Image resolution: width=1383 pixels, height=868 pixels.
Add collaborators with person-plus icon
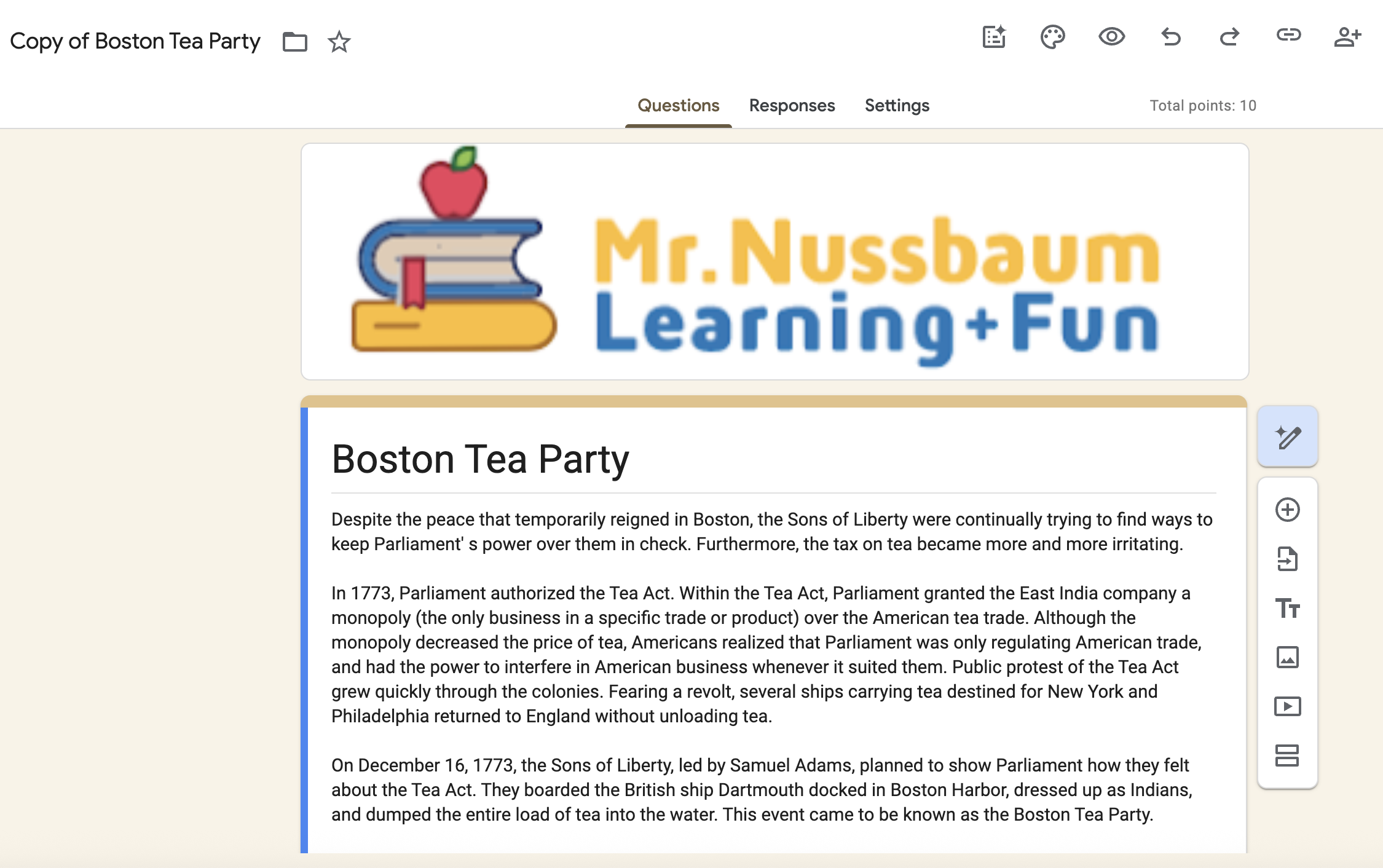click(x=1347, y=37)
